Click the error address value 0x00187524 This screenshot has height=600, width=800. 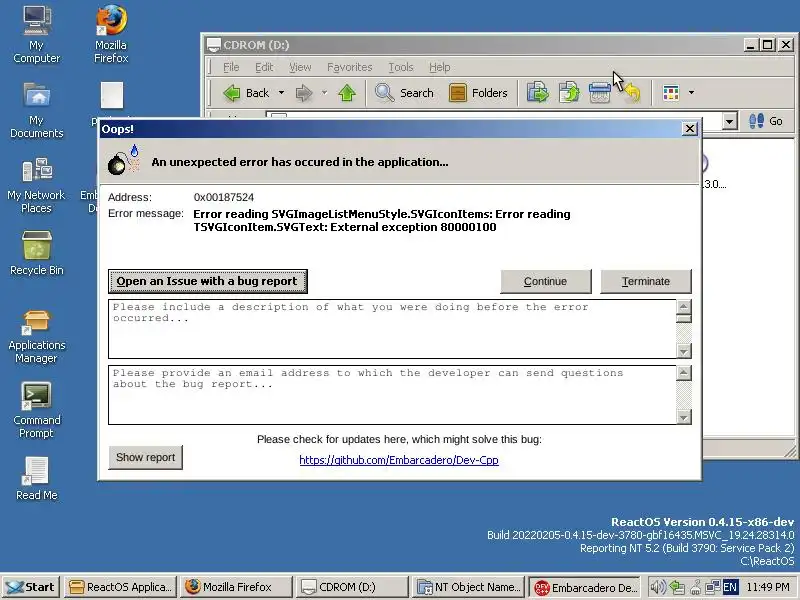click(223, 197)
